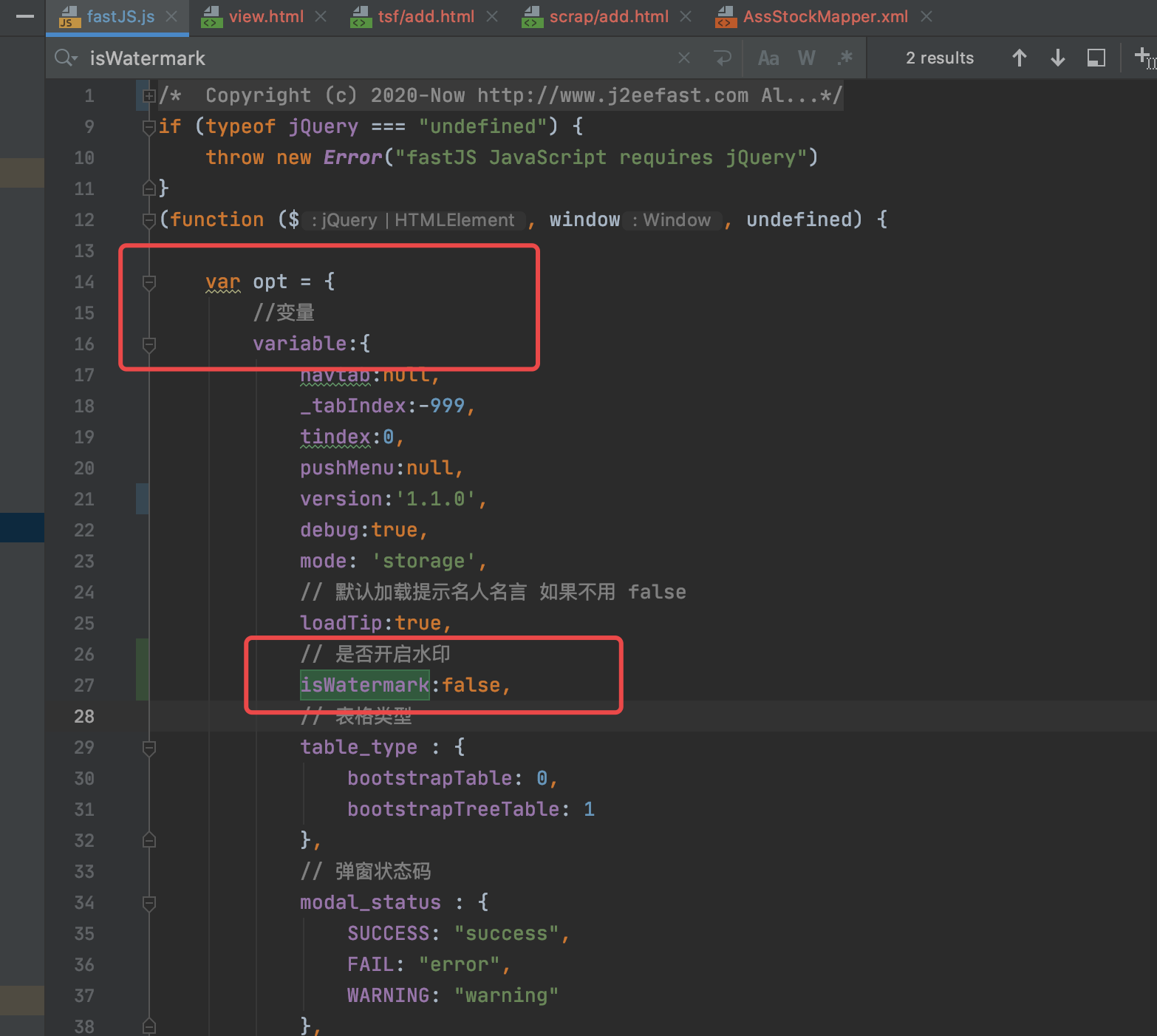Collapse the variable object on line 16
The width and height of the screenshot is (1157, 1036).
[149, 344]
